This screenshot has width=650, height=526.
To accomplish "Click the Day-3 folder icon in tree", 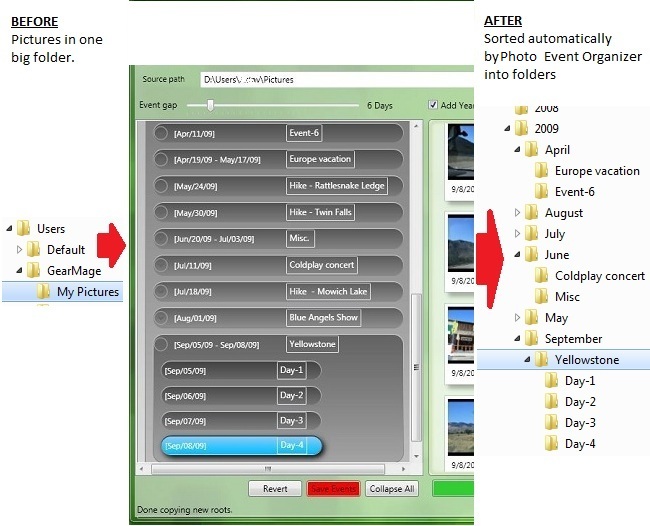I will click(x=551, y=422).
